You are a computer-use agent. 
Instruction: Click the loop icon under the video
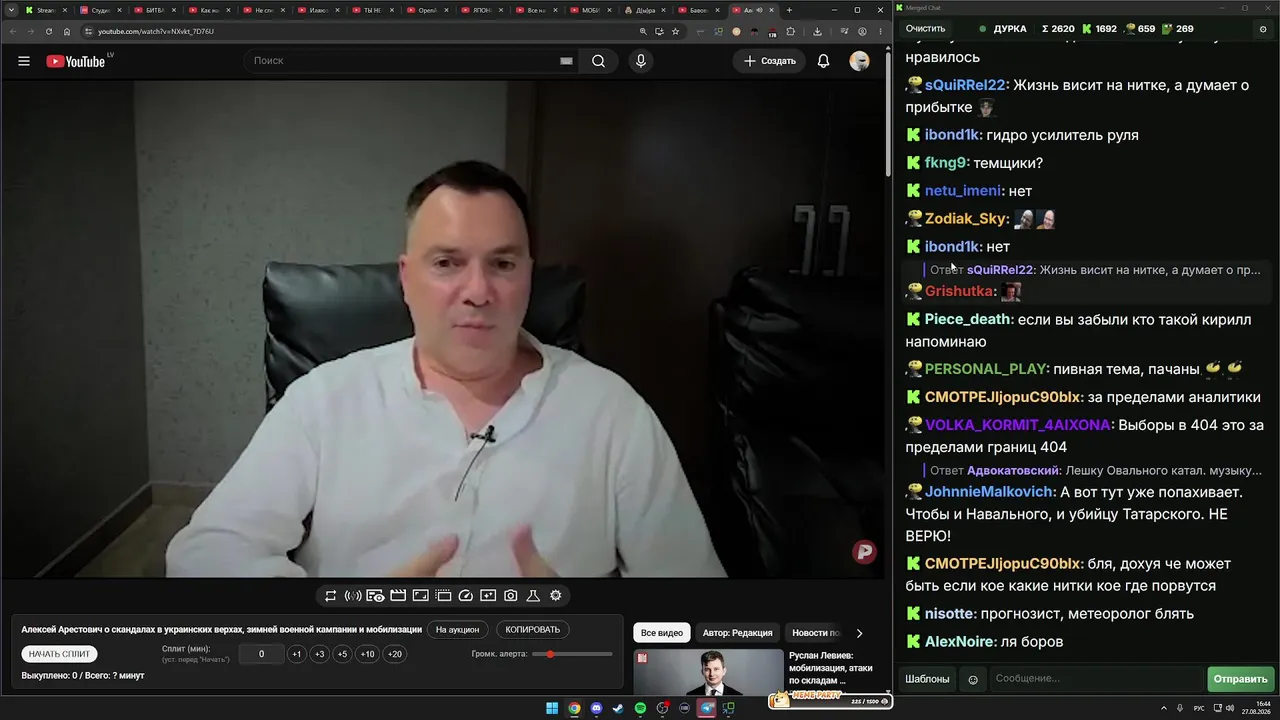pyautogui.click(x=331, y=596)
